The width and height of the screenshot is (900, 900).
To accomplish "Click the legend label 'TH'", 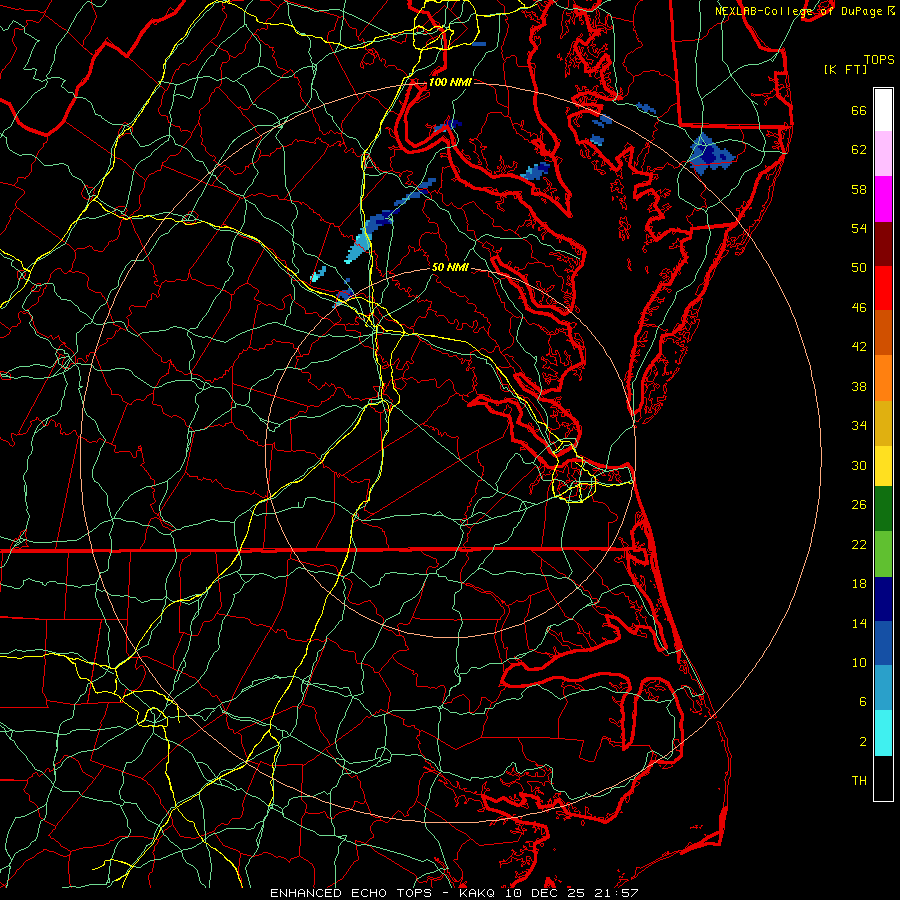I will [x=859, y=781].
